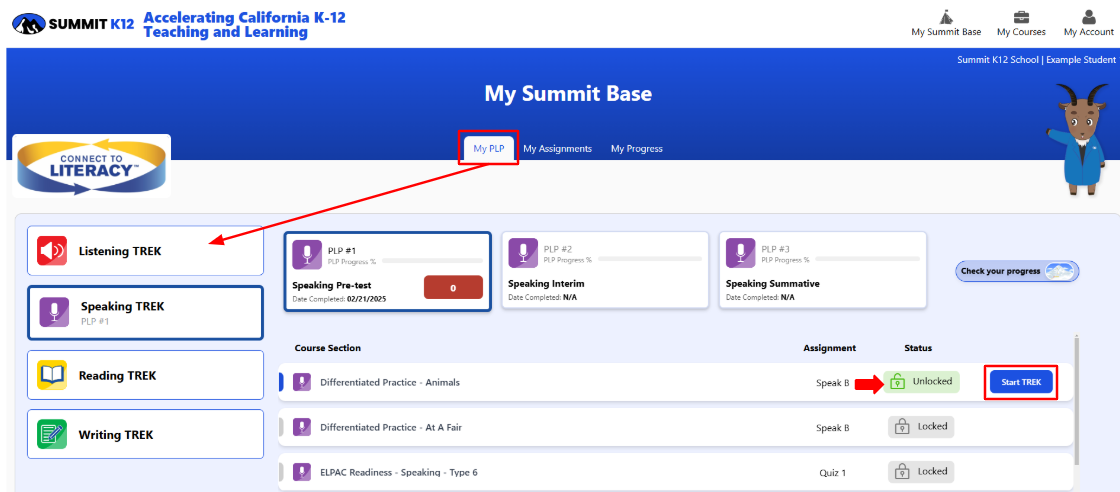Click the PLP #2 progress bar
The height and width of the screenshot is (492, 1120).
[650, 258]
